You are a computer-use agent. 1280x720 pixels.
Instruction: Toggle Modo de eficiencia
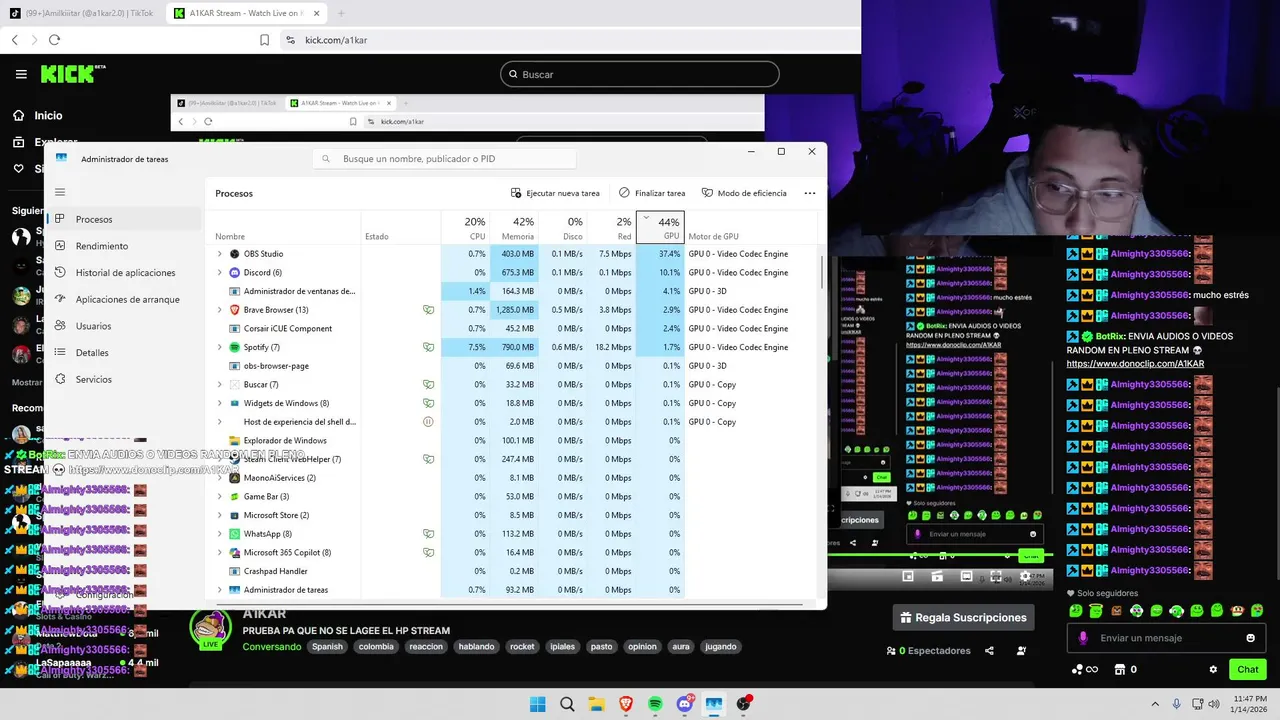click(x=744, y=193)
